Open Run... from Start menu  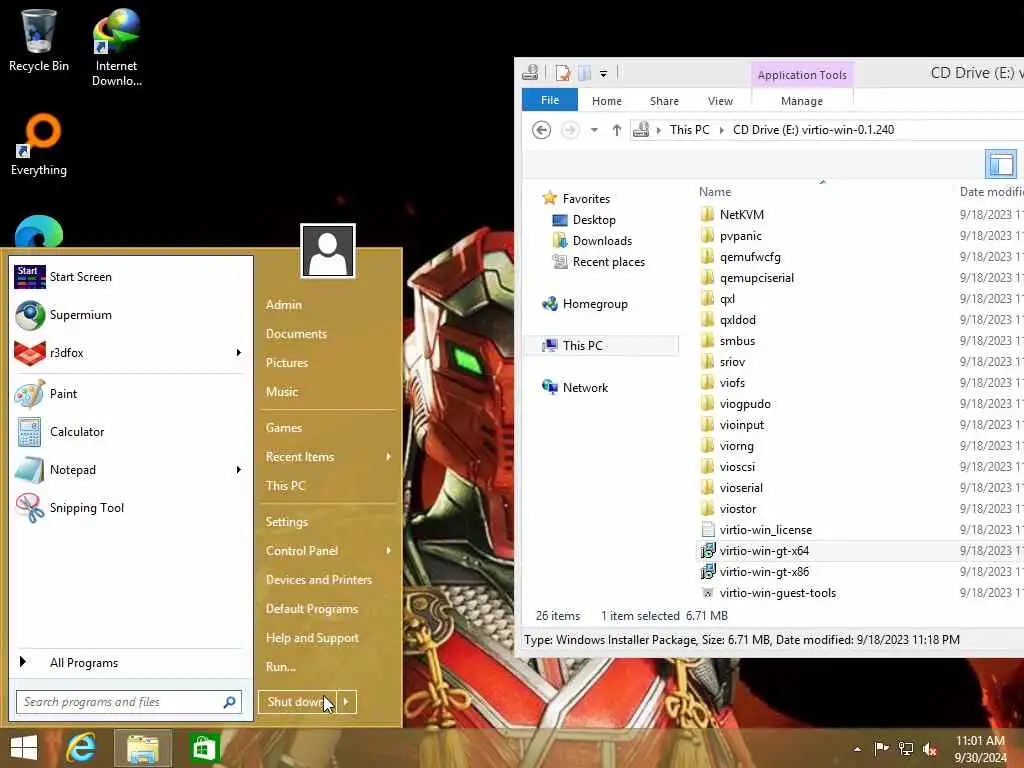click(281, 667)
